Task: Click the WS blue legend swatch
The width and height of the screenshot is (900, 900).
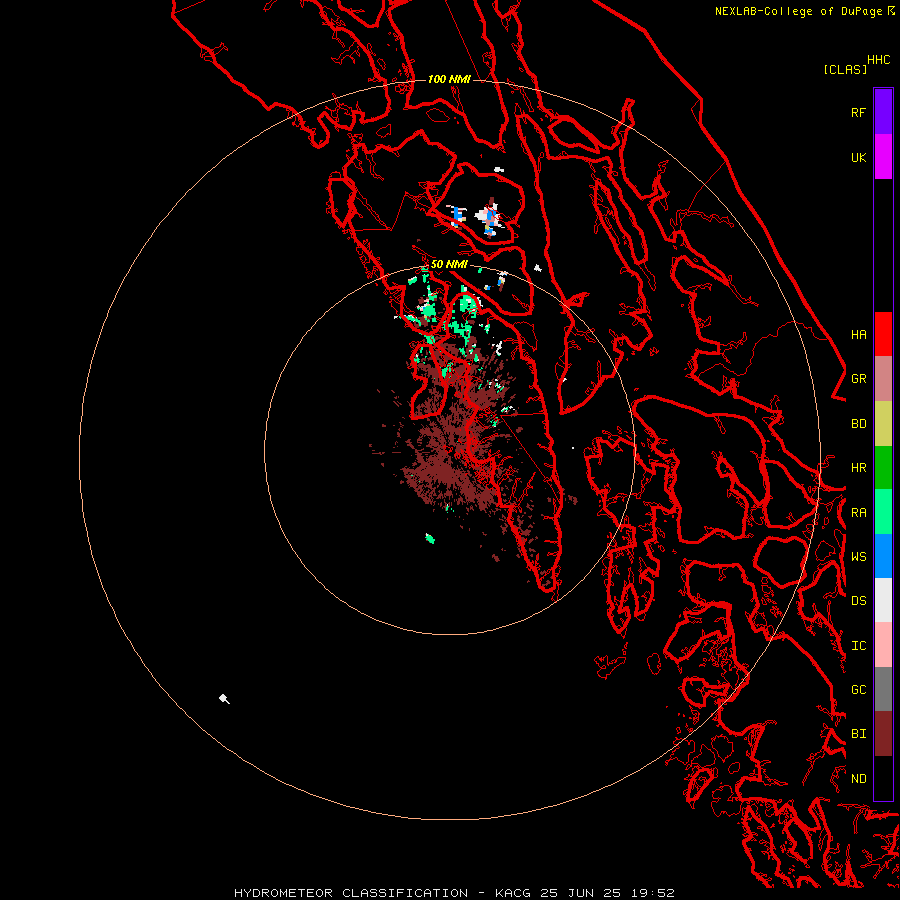Action: coord(883,556)
